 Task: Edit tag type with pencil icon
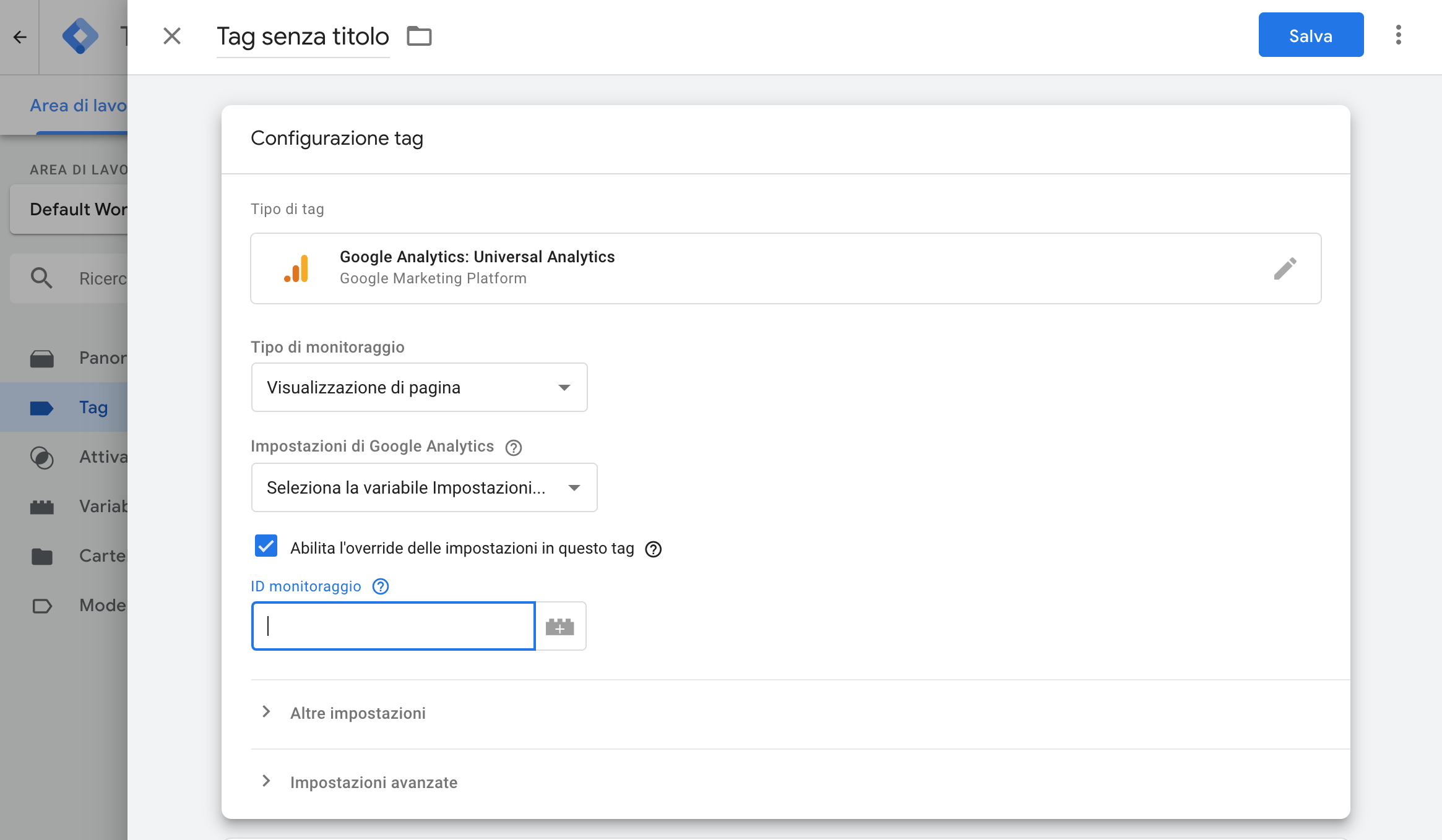(1285, 268)
